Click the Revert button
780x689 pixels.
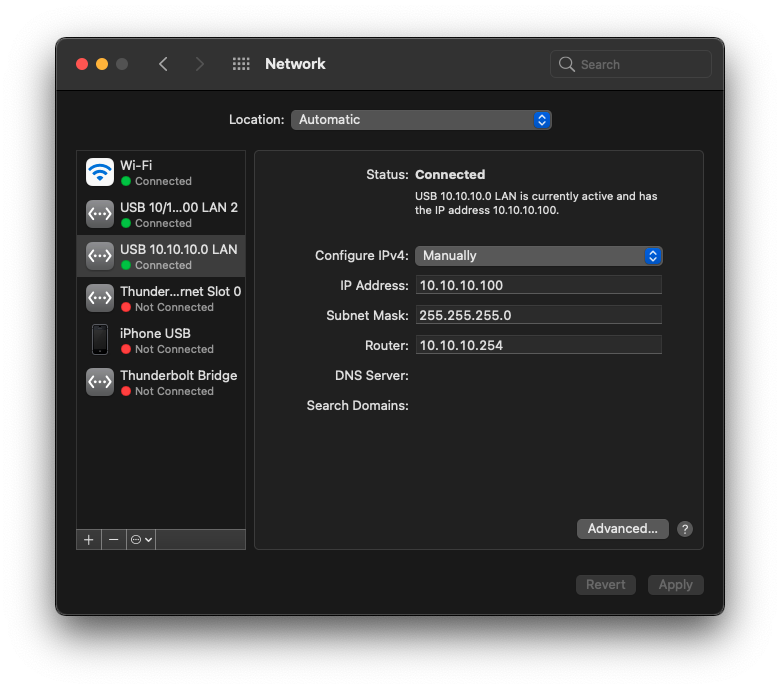click(x=605, y=585)
